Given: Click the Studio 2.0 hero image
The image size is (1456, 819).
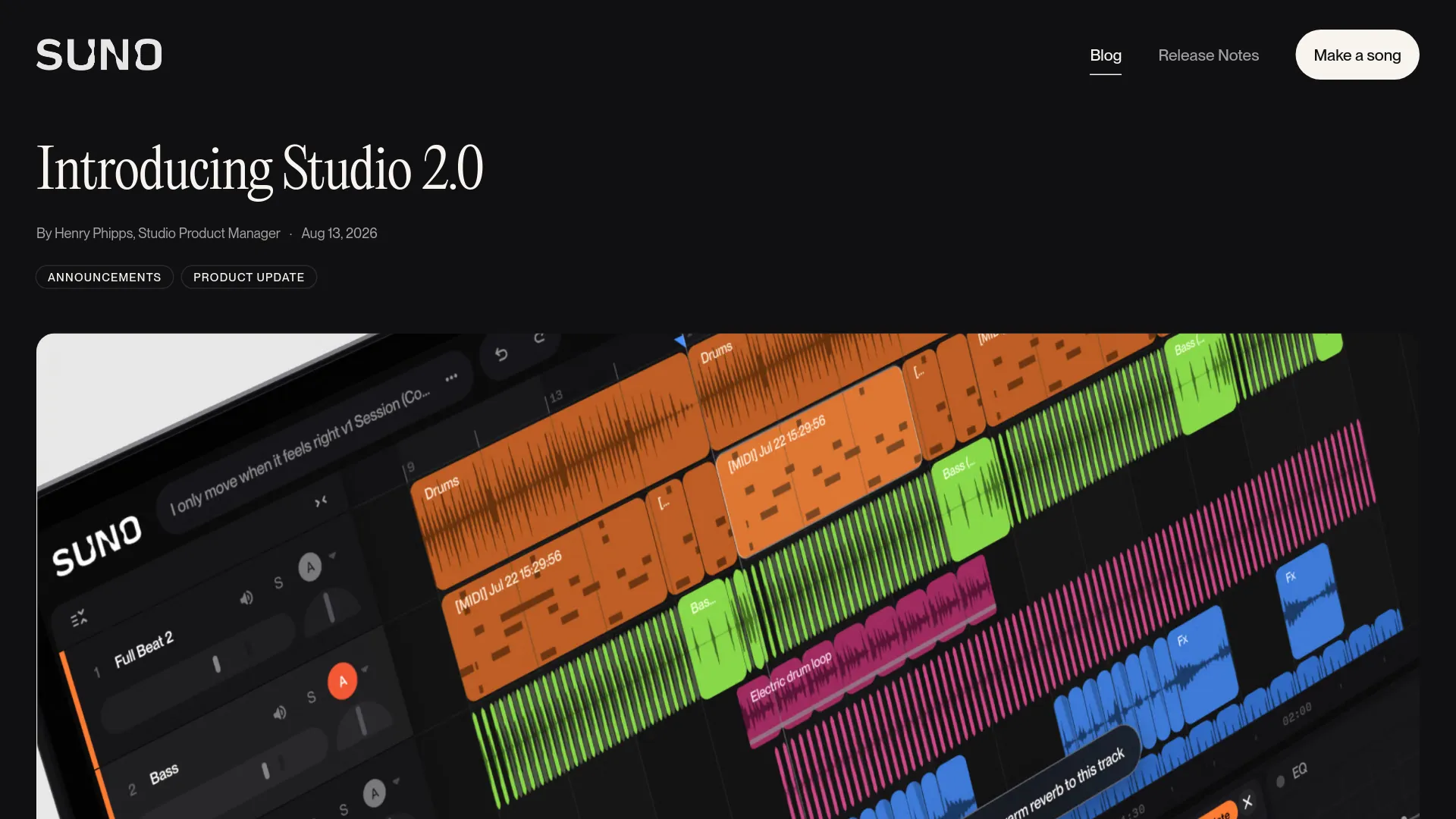Looking at the screenshot, I should point(727,576).
